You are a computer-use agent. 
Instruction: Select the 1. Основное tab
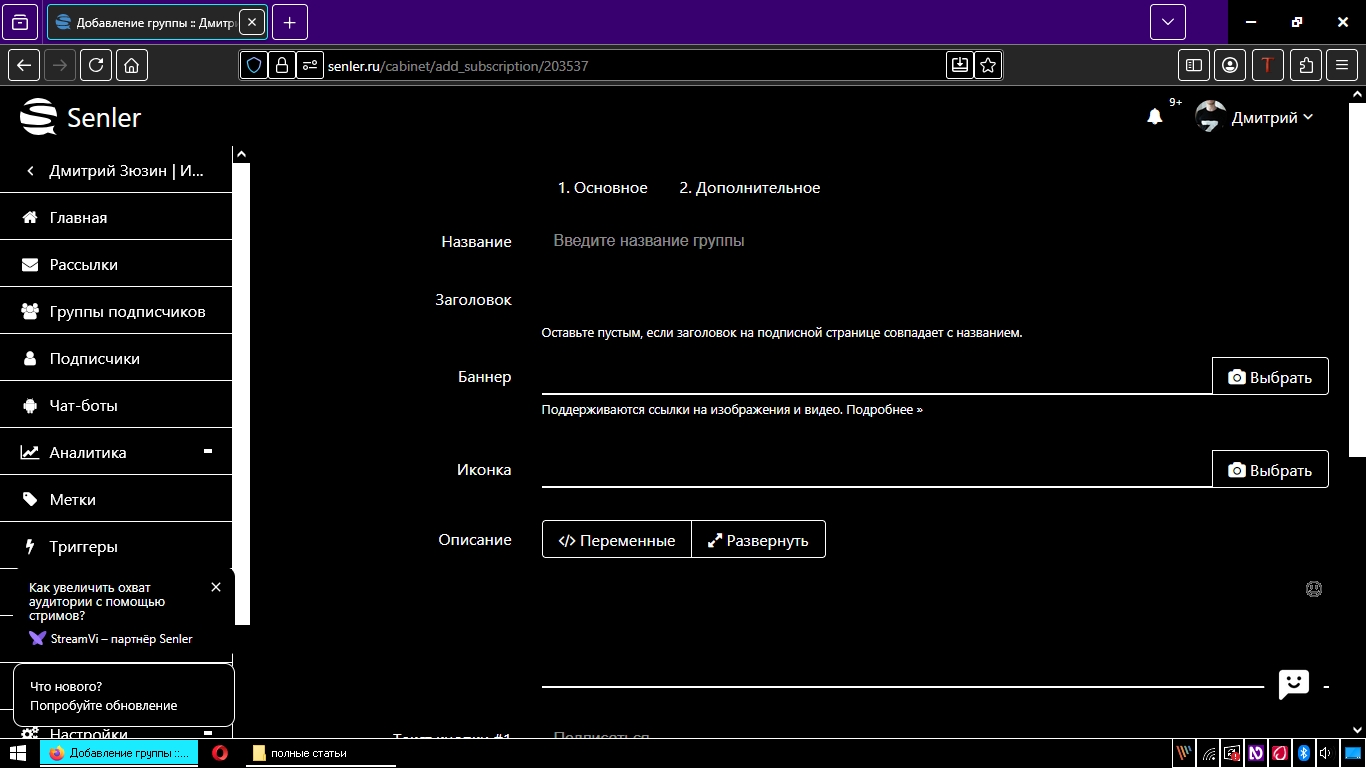(x=602, y=188)
